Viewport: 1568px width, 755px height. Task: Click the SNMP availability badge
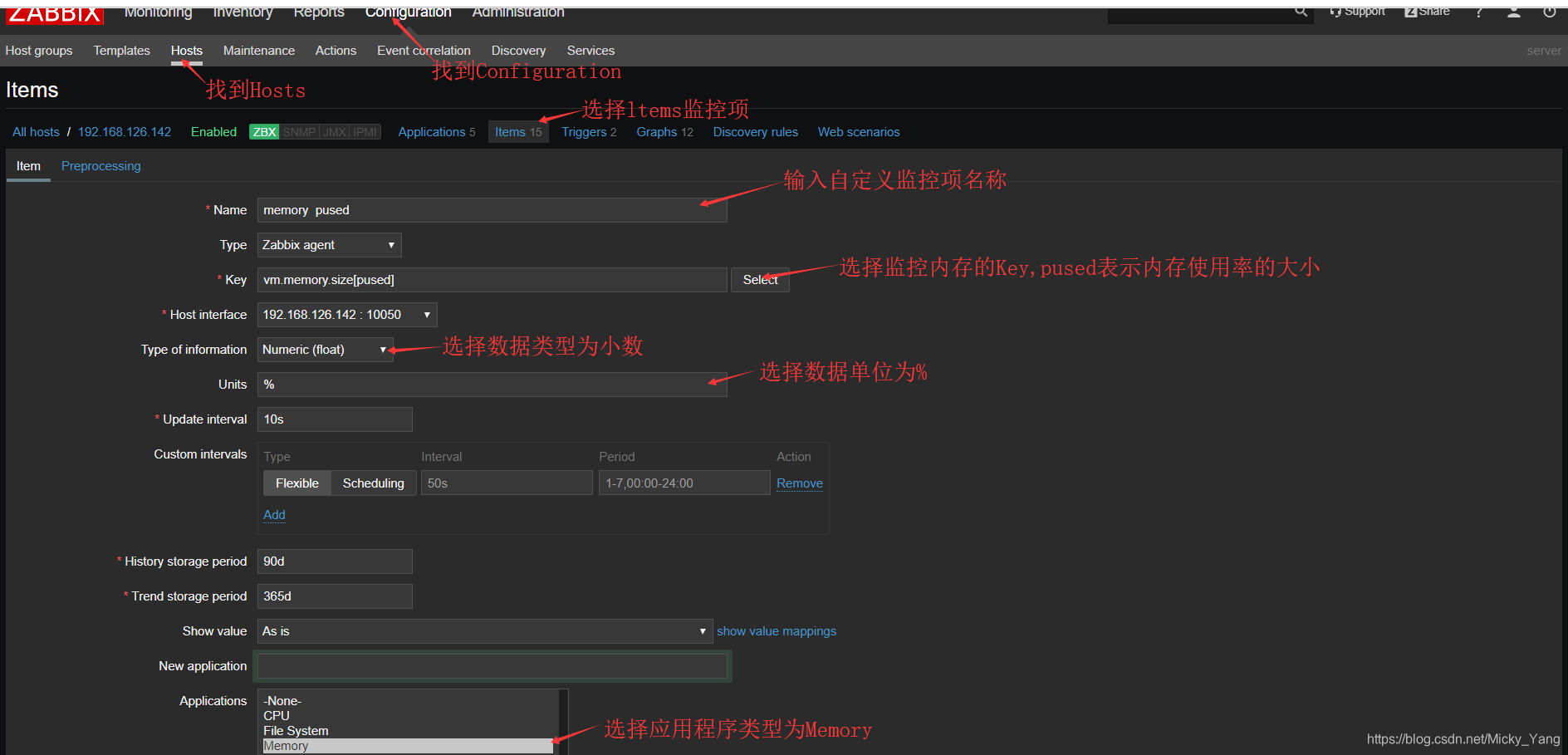pos(299,132)
